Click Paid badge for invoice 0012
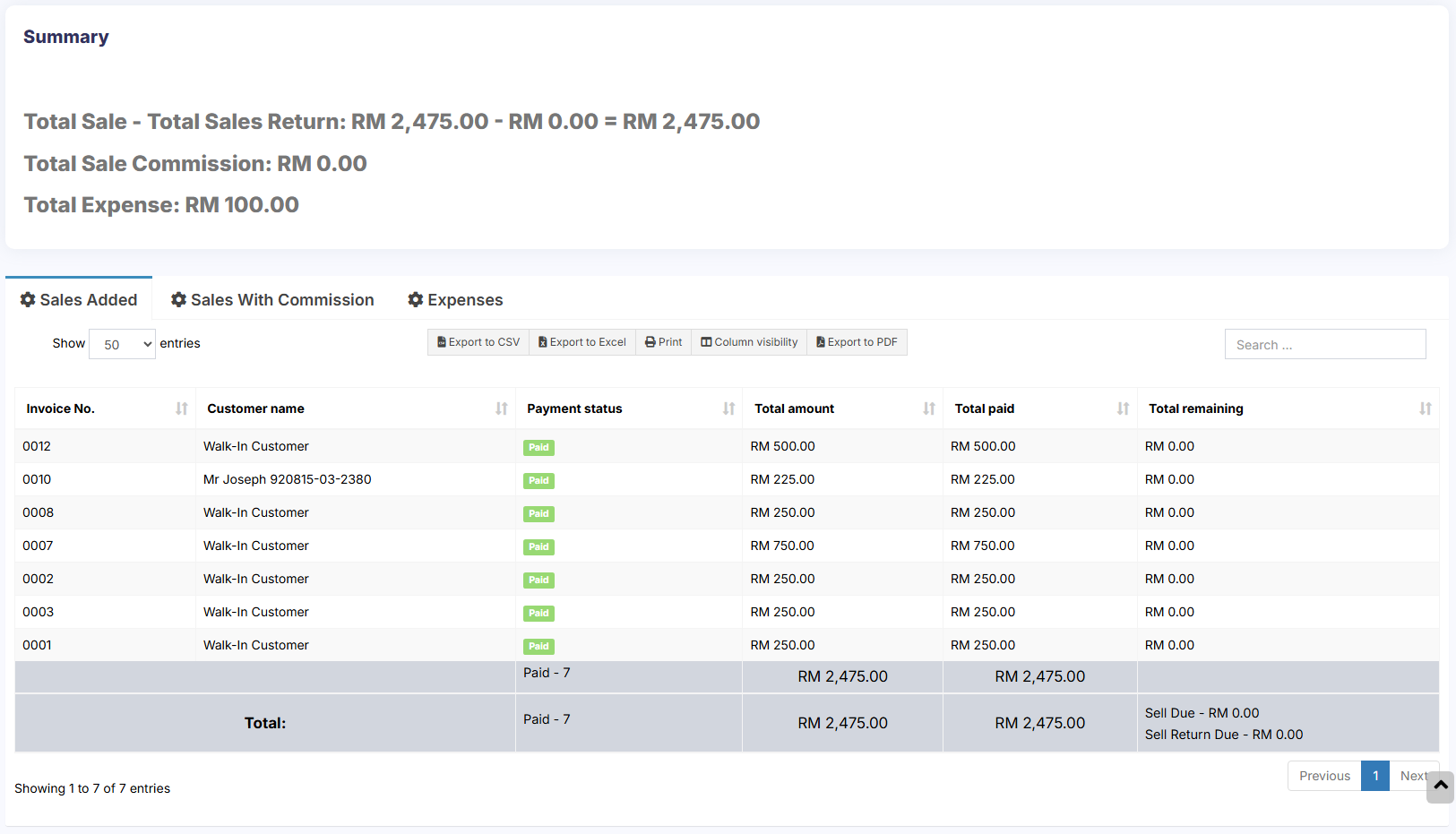Viewport: 1456px width, 834px height. (x=538, y=447)
